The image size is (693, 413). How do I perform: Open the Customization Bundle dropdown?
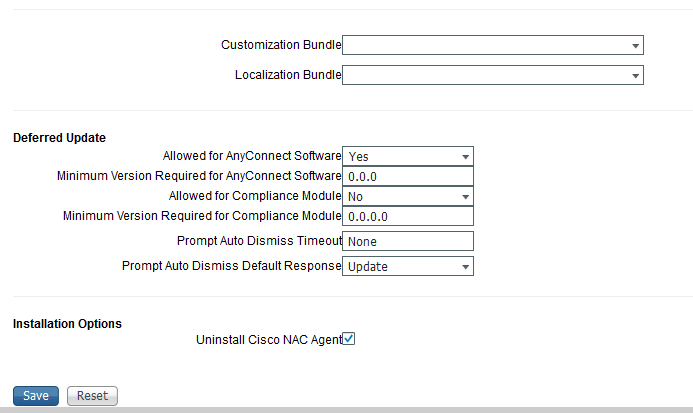[x=492, y=45]
